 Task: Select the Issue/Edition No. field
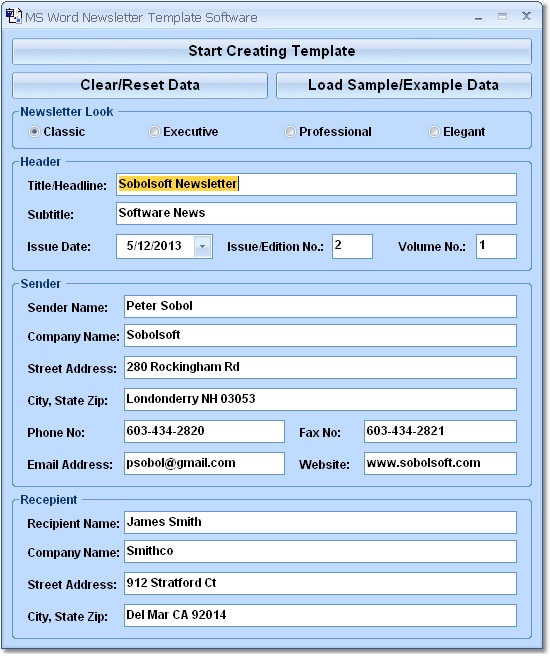[x=352, y=246]
